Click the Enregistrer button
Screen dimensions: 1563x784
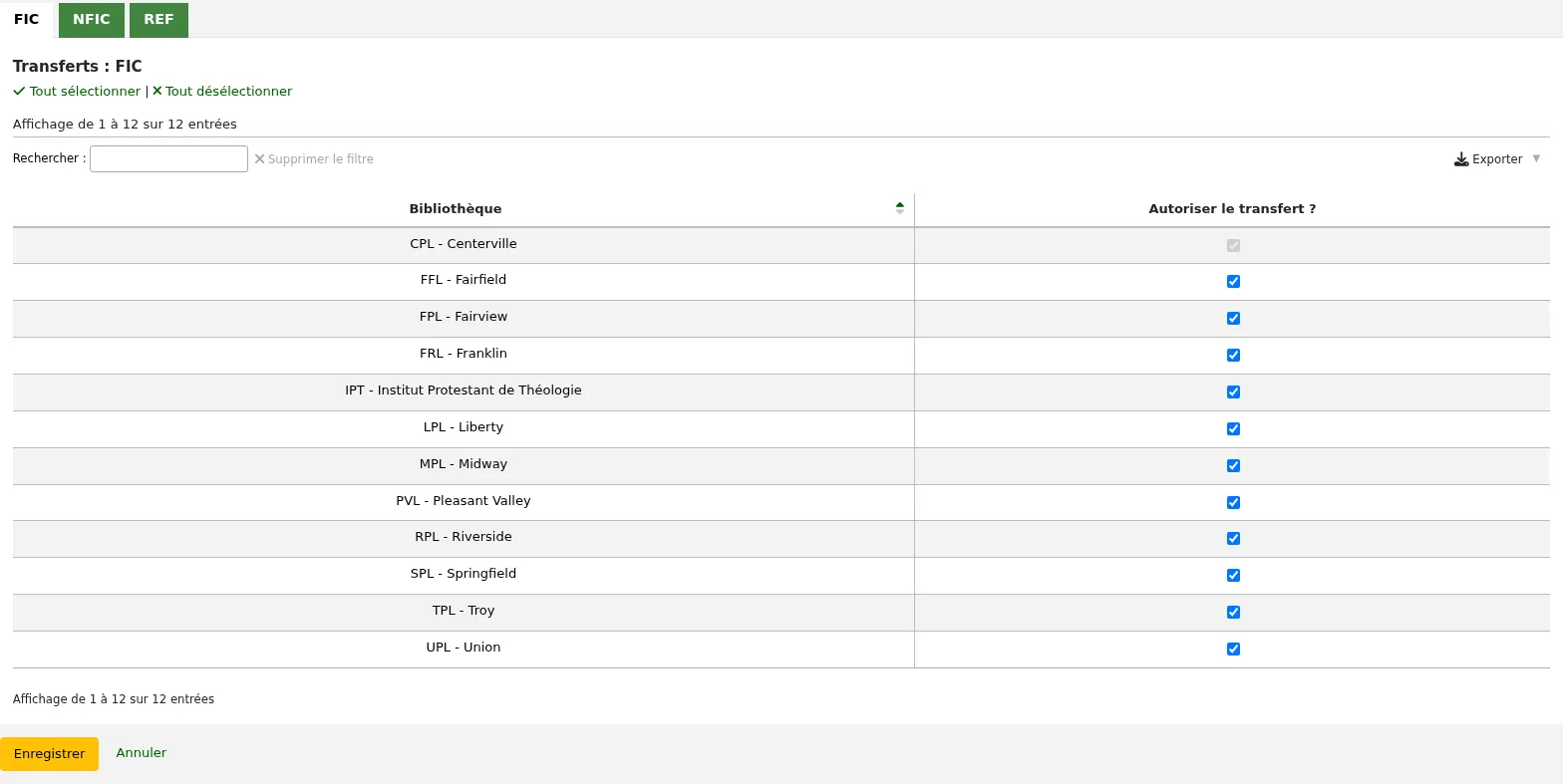[x=49, y=754]
